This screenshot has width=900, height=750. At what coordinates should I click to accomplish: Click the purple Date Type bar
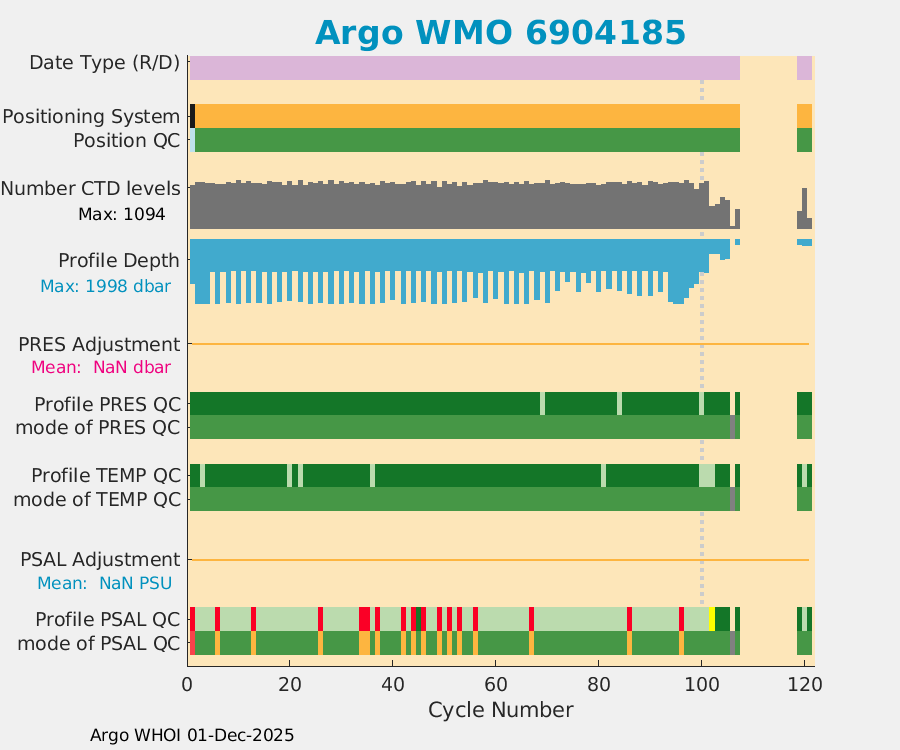coord(464,67)
